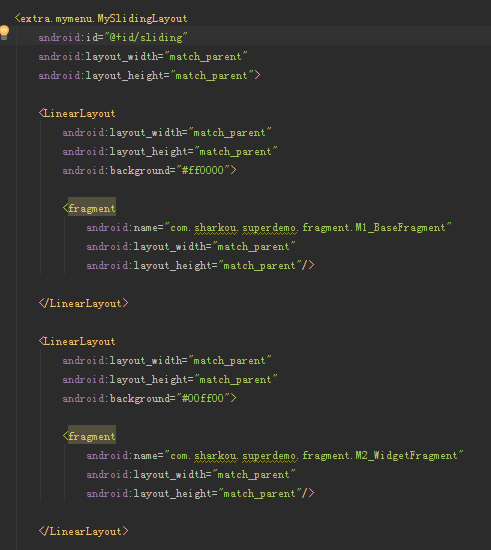Click the first closing </LinearLayout> tag
491x550 pixels.
tap(83, 303)
